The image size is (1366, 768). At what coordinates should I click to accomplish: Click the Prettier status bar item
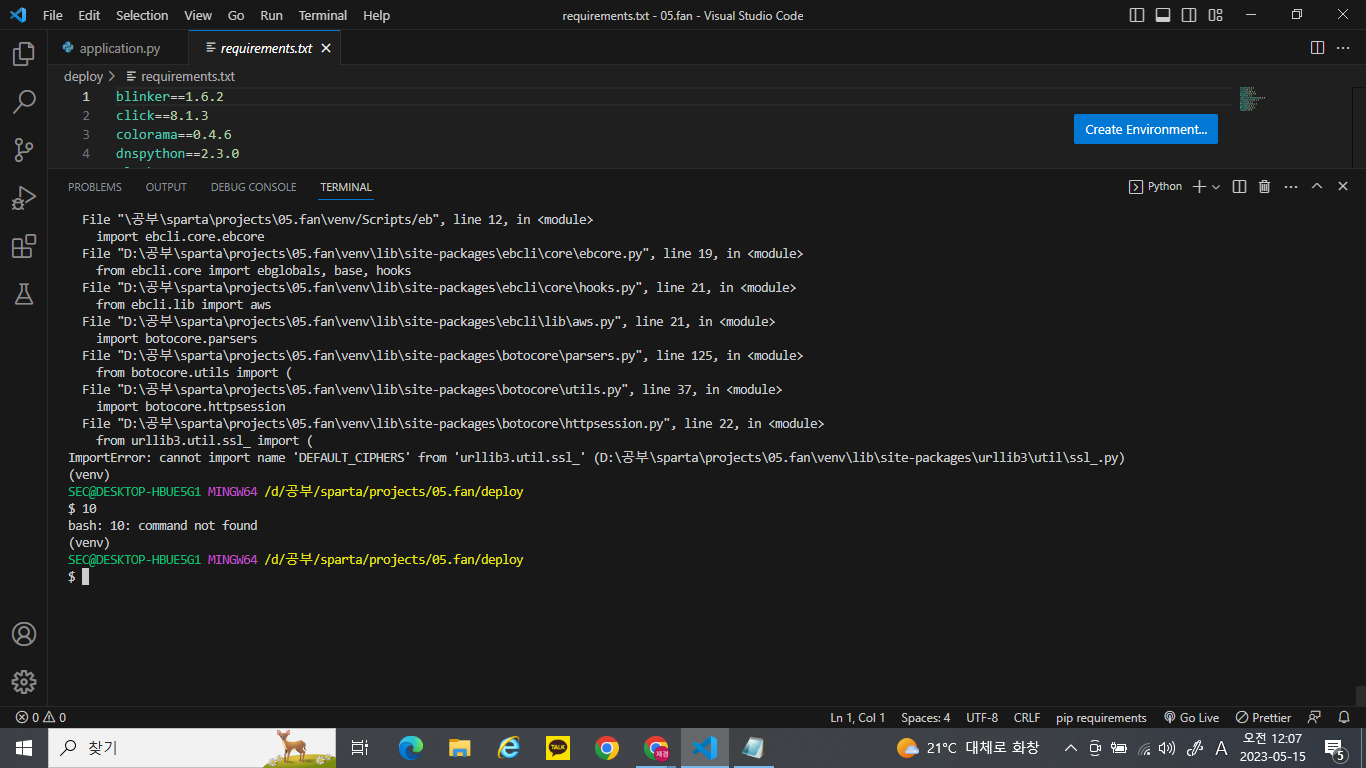coord(1263,717)
